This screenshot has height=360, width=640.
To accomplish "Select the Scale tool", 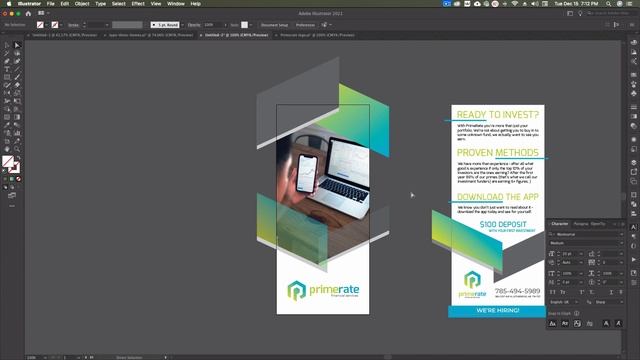I will pos(17,93).
